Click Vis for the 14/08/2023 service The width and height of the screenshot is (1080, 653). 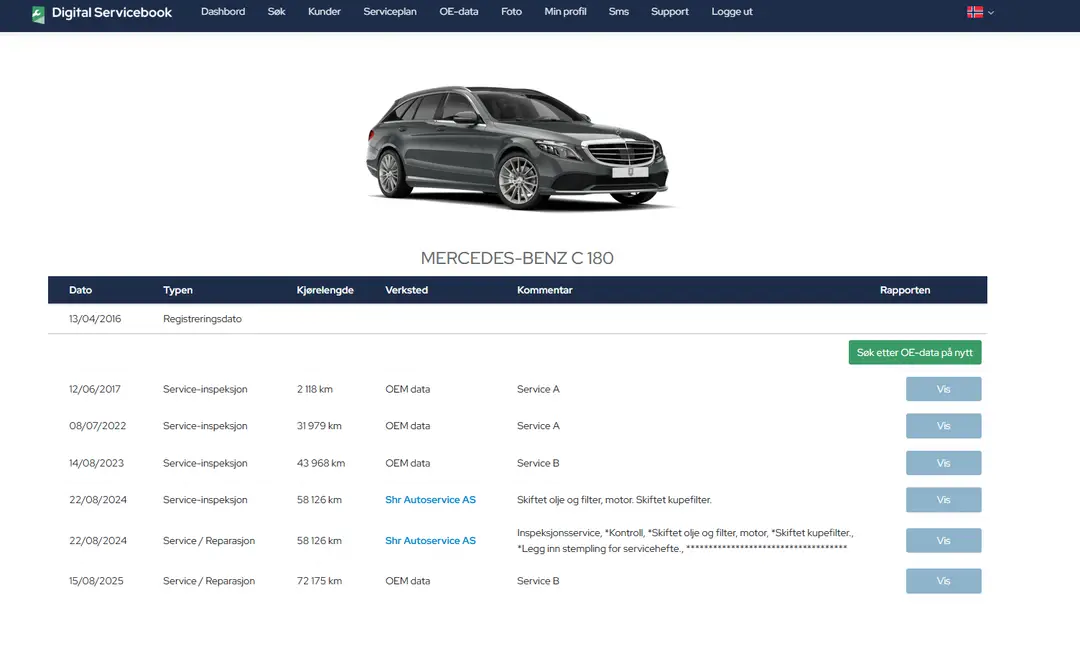point(943,463)
